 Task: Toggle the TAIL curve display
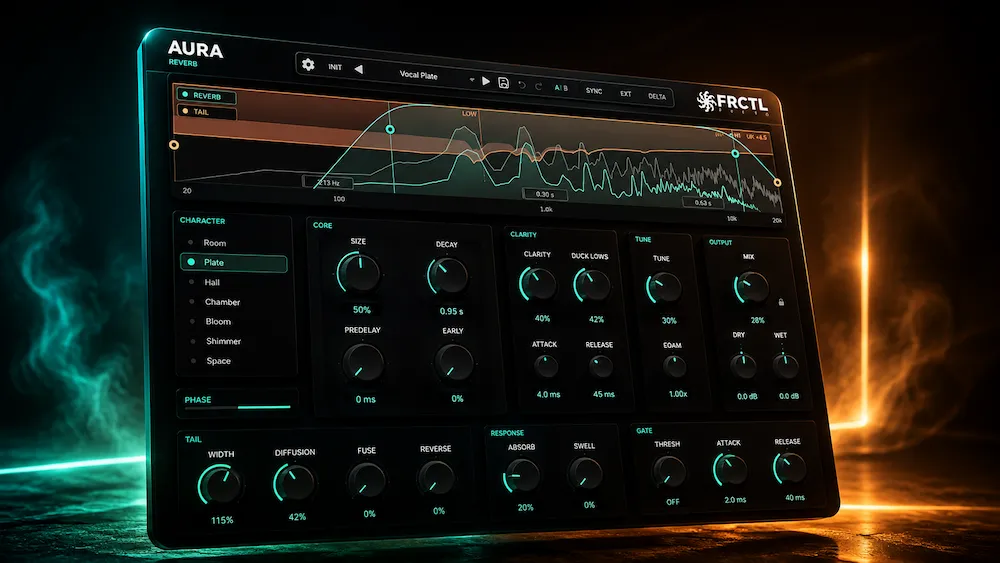[207, 112]
